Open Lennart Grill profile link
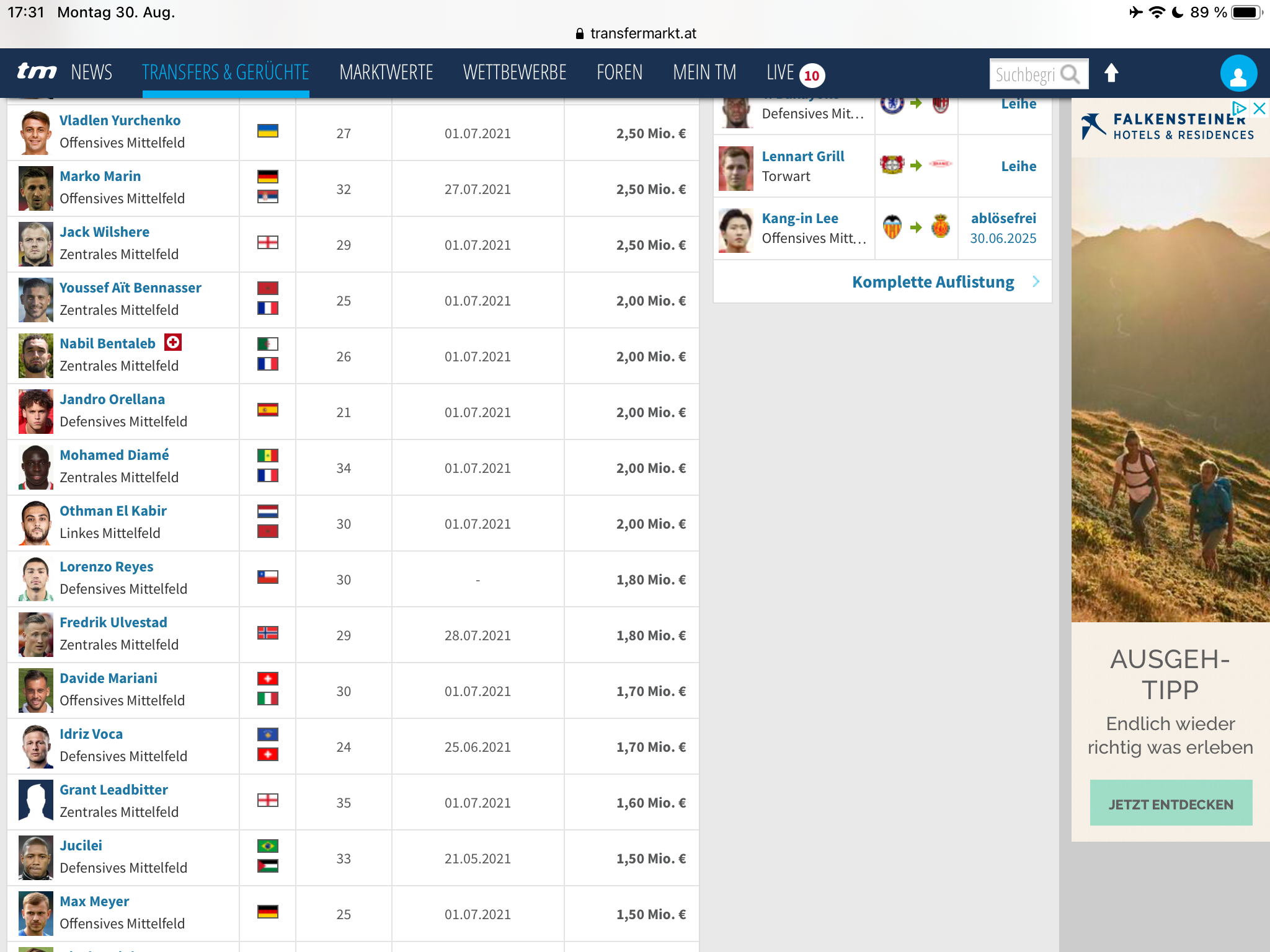The height and width of the screenshot is (952, 1270). point(803,156)
